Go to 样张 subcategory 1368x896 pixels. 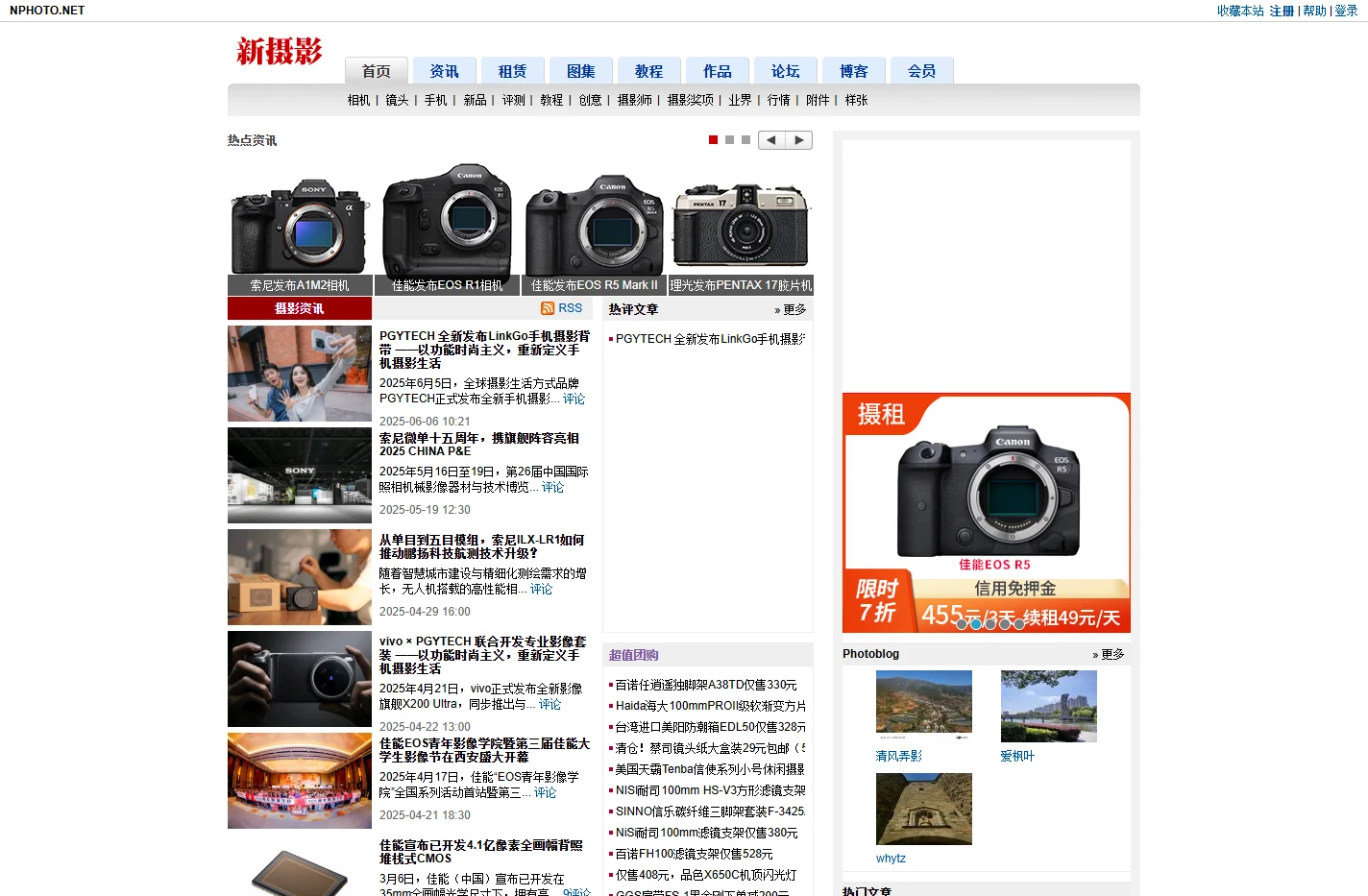pos(856,100)
